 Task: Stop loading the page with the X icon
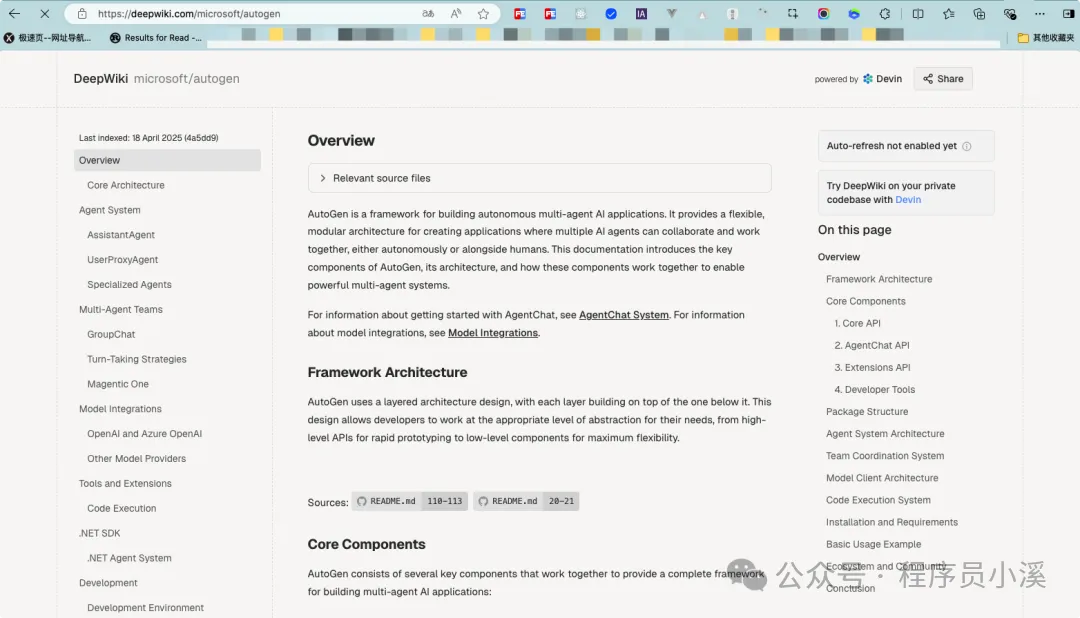coord(44,13)
